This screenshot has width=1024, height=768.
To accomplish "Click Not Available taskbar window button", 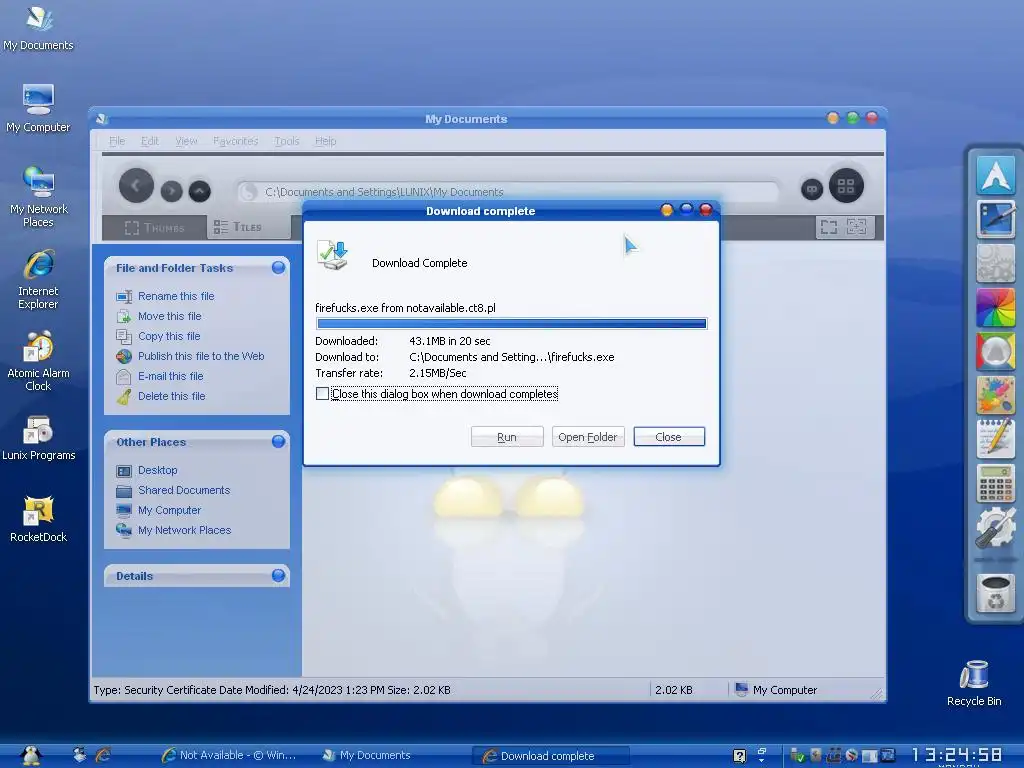I will coord(229,756).
